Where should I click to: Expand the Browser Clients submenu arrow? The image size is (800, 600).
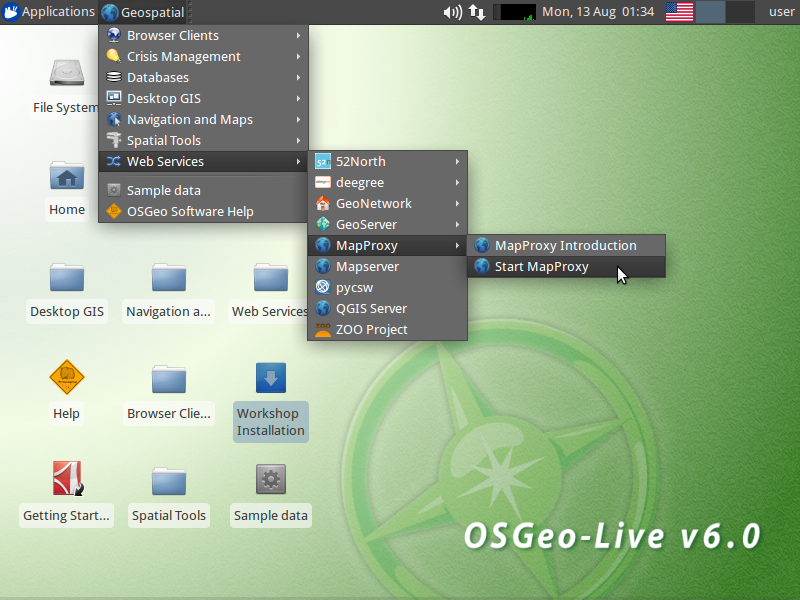pyautogui.click(x=298, y=36)
